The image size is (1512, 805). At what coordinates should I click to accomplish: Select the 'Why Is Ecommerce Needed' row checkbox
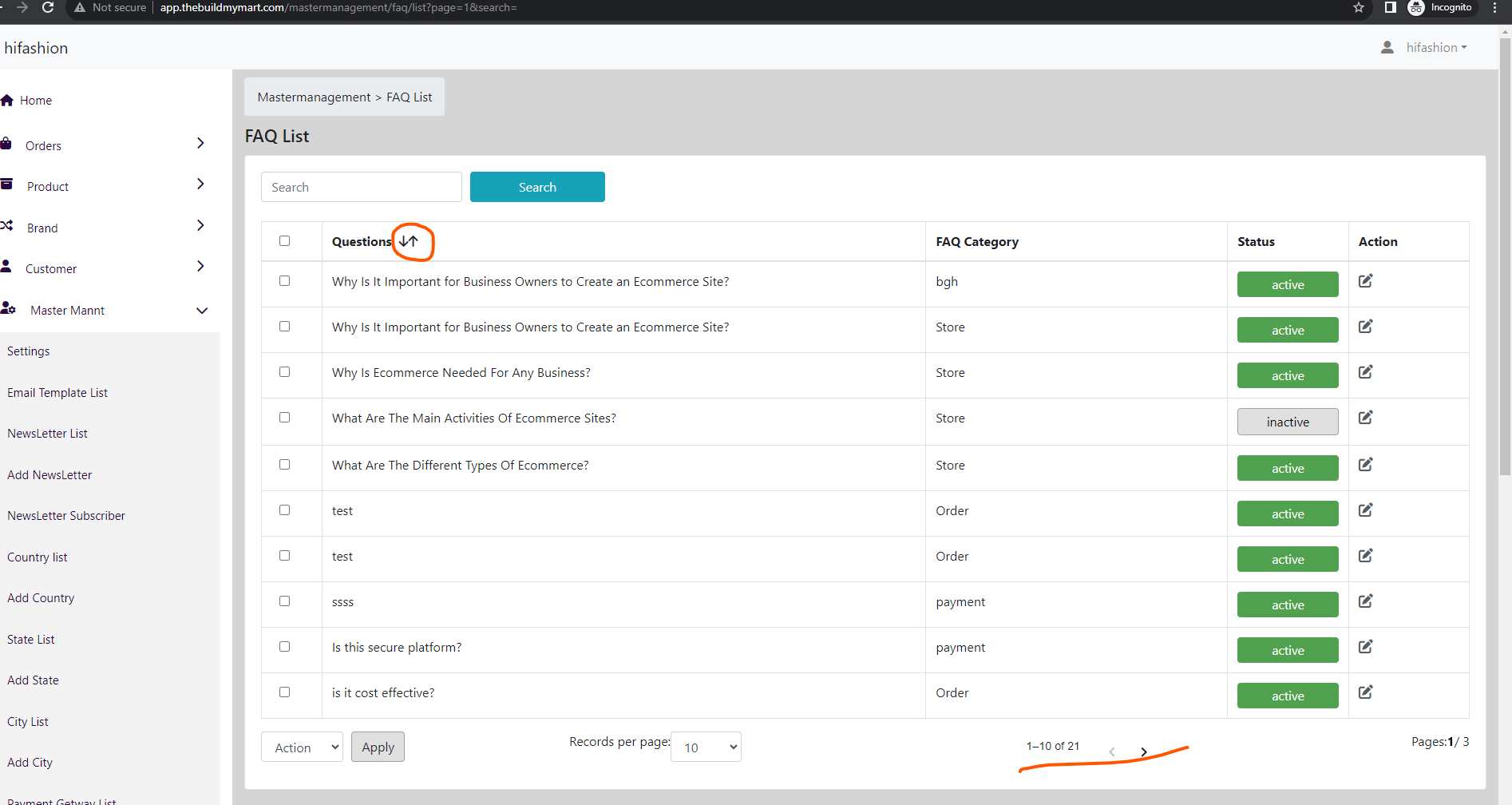tap(284, 372)
